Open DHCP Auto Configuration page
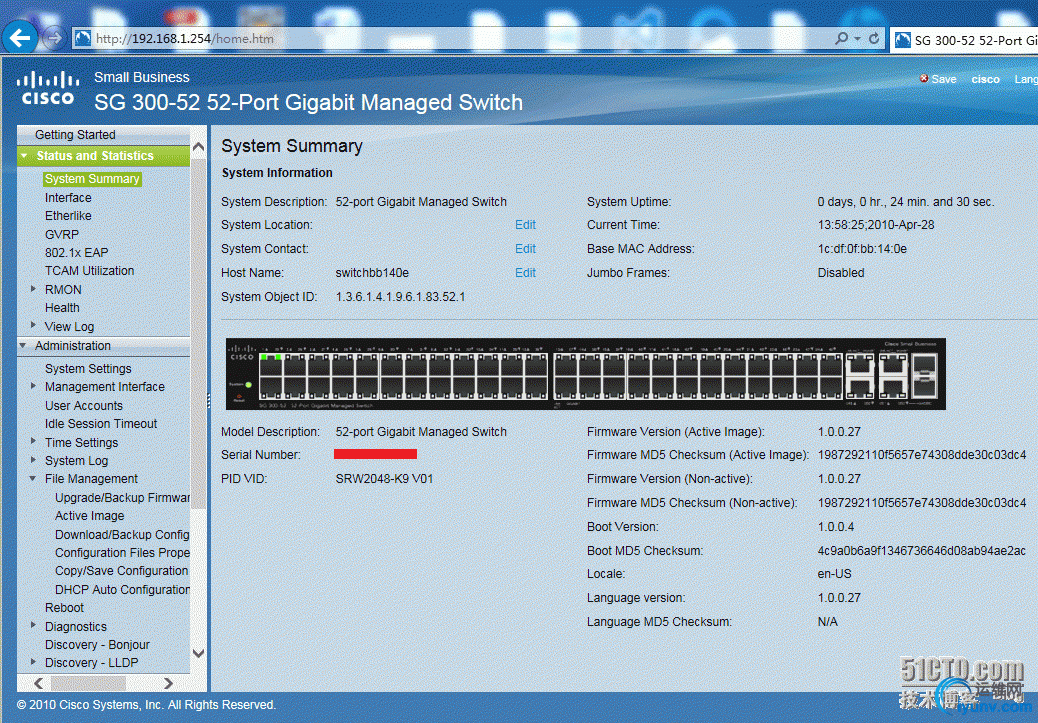This screenshot has height=723, width=1038. 122,589
